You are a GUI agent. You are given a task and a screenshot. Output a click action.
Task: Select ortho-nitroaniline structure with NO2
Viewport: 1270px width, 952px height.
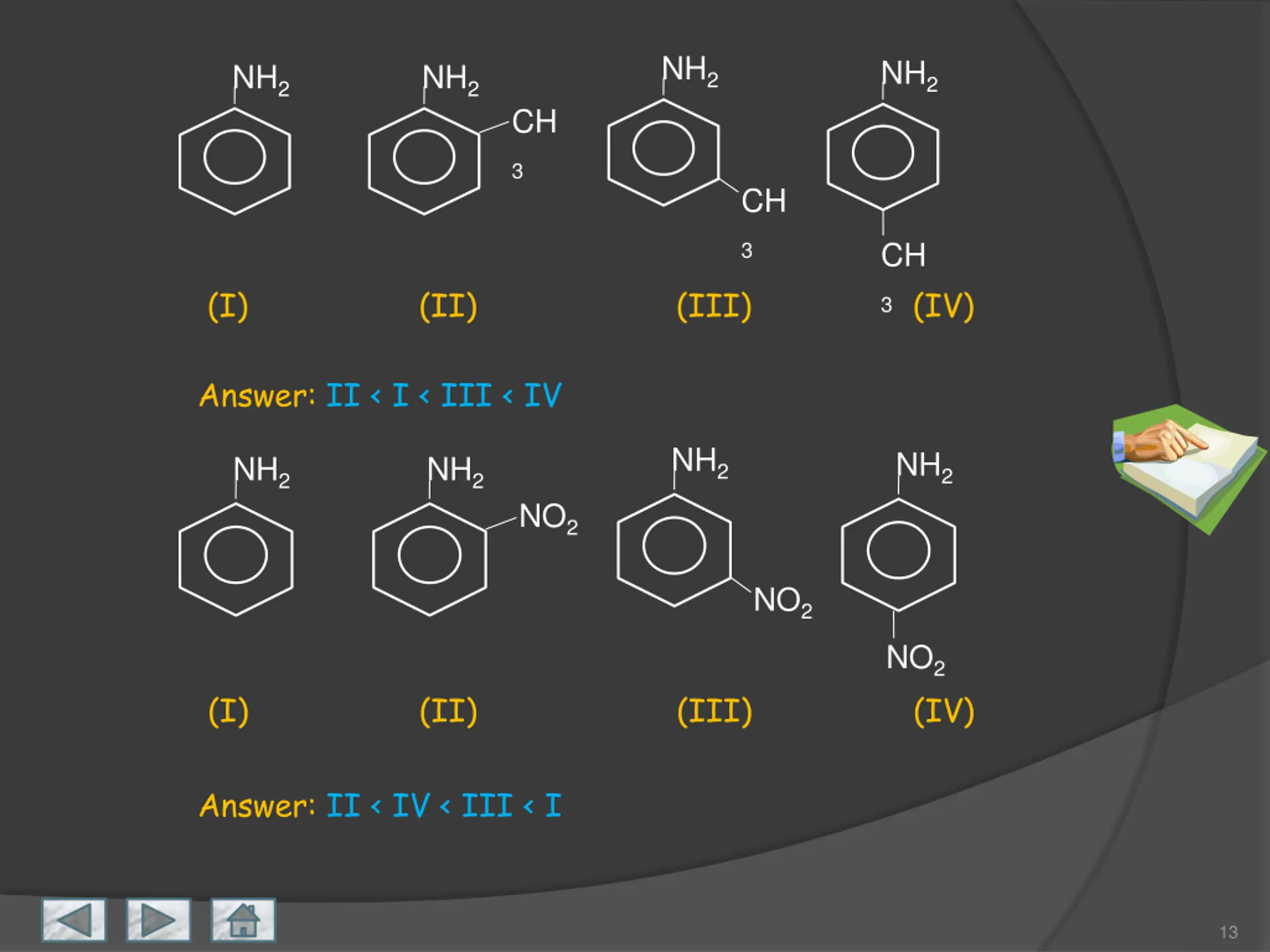[430, 555]
